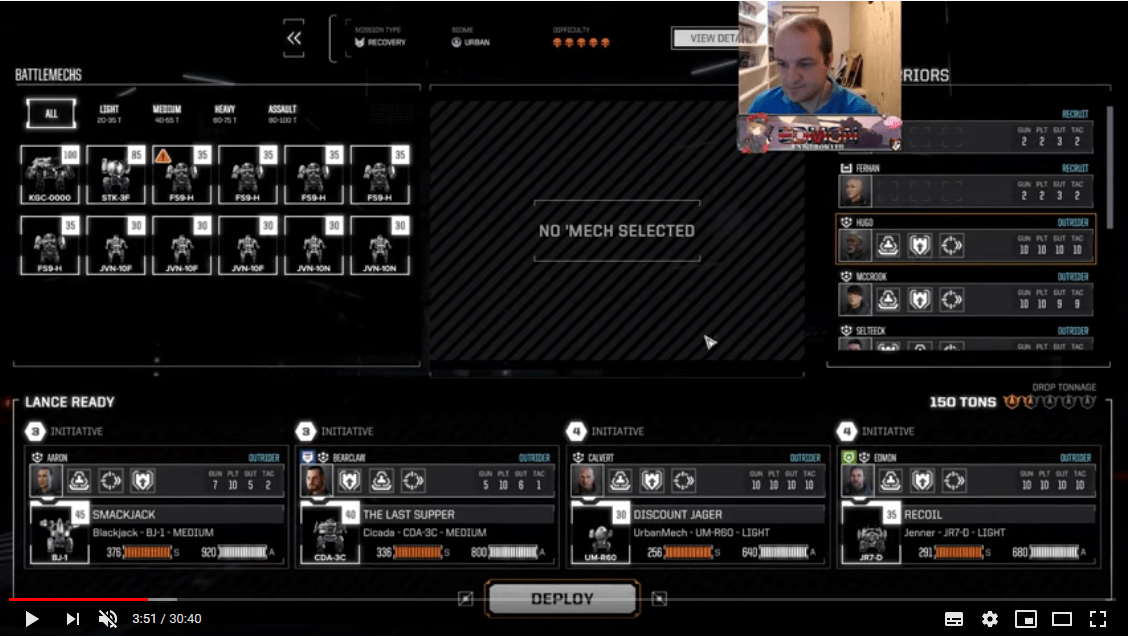Image resolution: width=1128 pixels, height=636 pixels.
Task: Click the RECRUIT label on Ferhan's row
Action: click(1075, 168)
